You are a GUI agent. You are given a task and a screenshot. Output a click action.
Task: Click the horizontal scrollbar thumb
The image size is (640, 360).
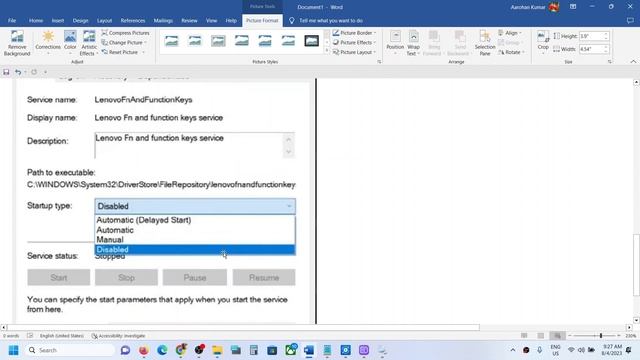[x=243, y=327]
